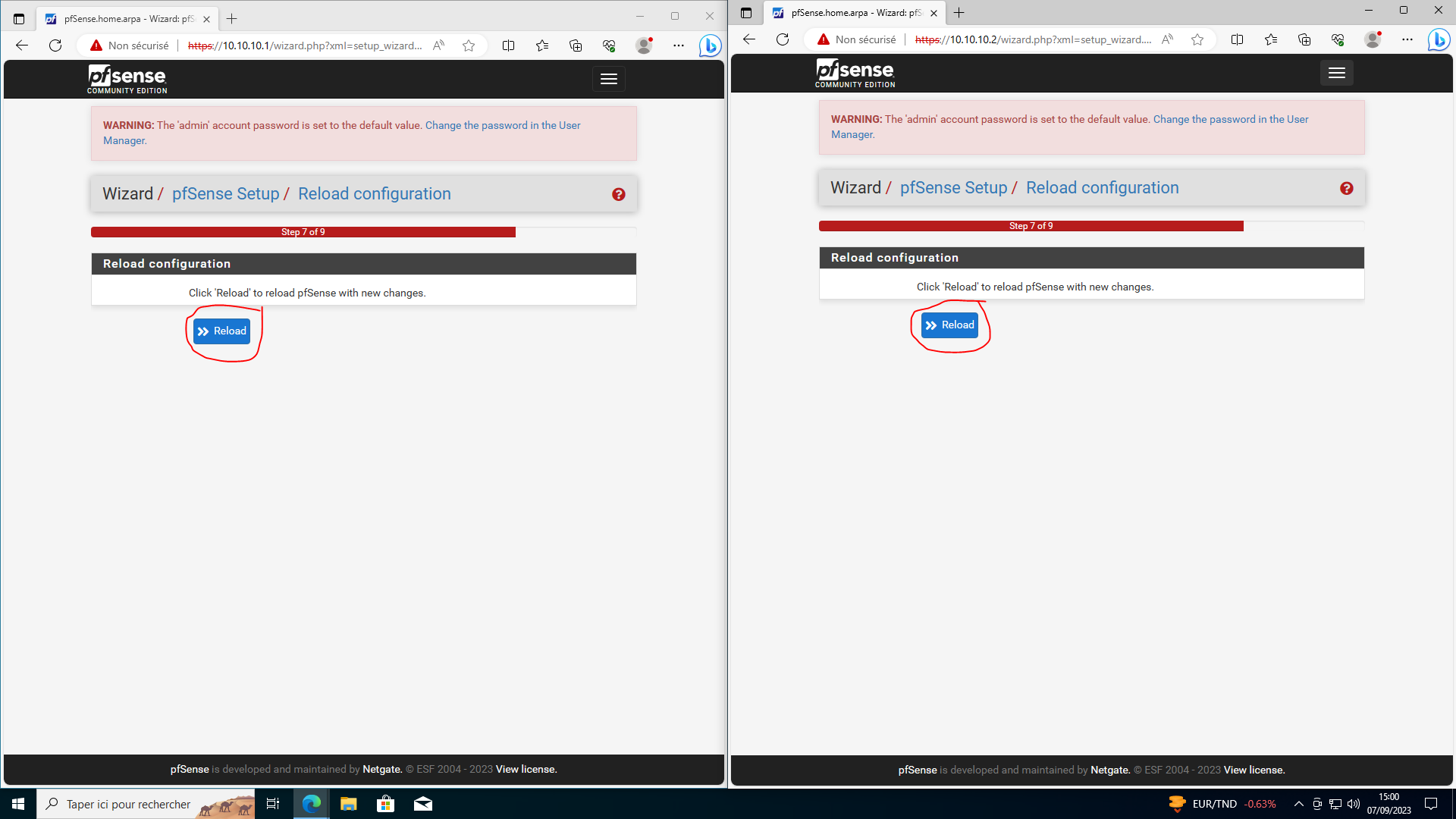1456x819 pixels.
Task: Click favorite star in right browser address bar
Action: tap(1197, 39)
